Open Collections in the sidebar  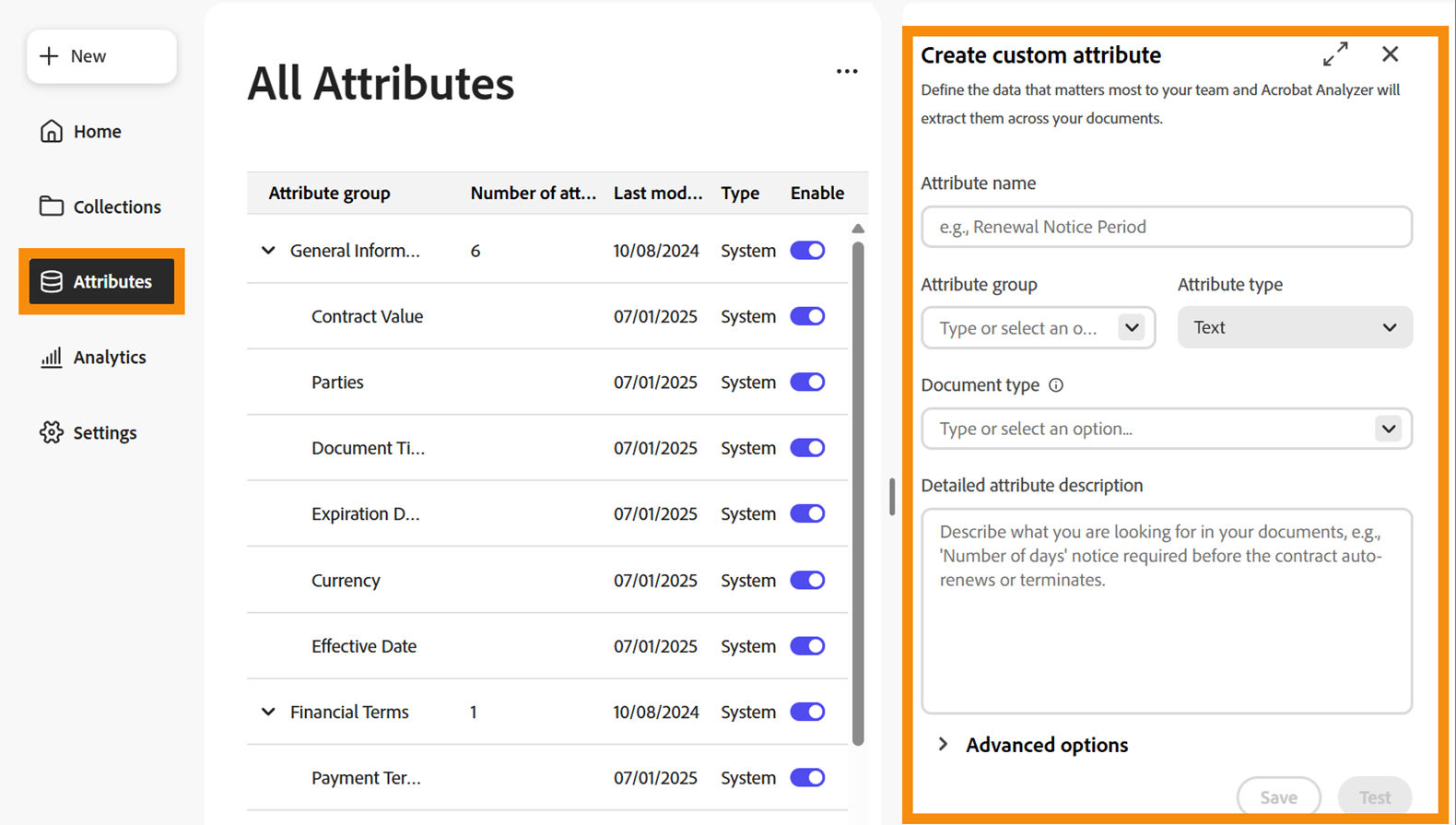[100, 206]
